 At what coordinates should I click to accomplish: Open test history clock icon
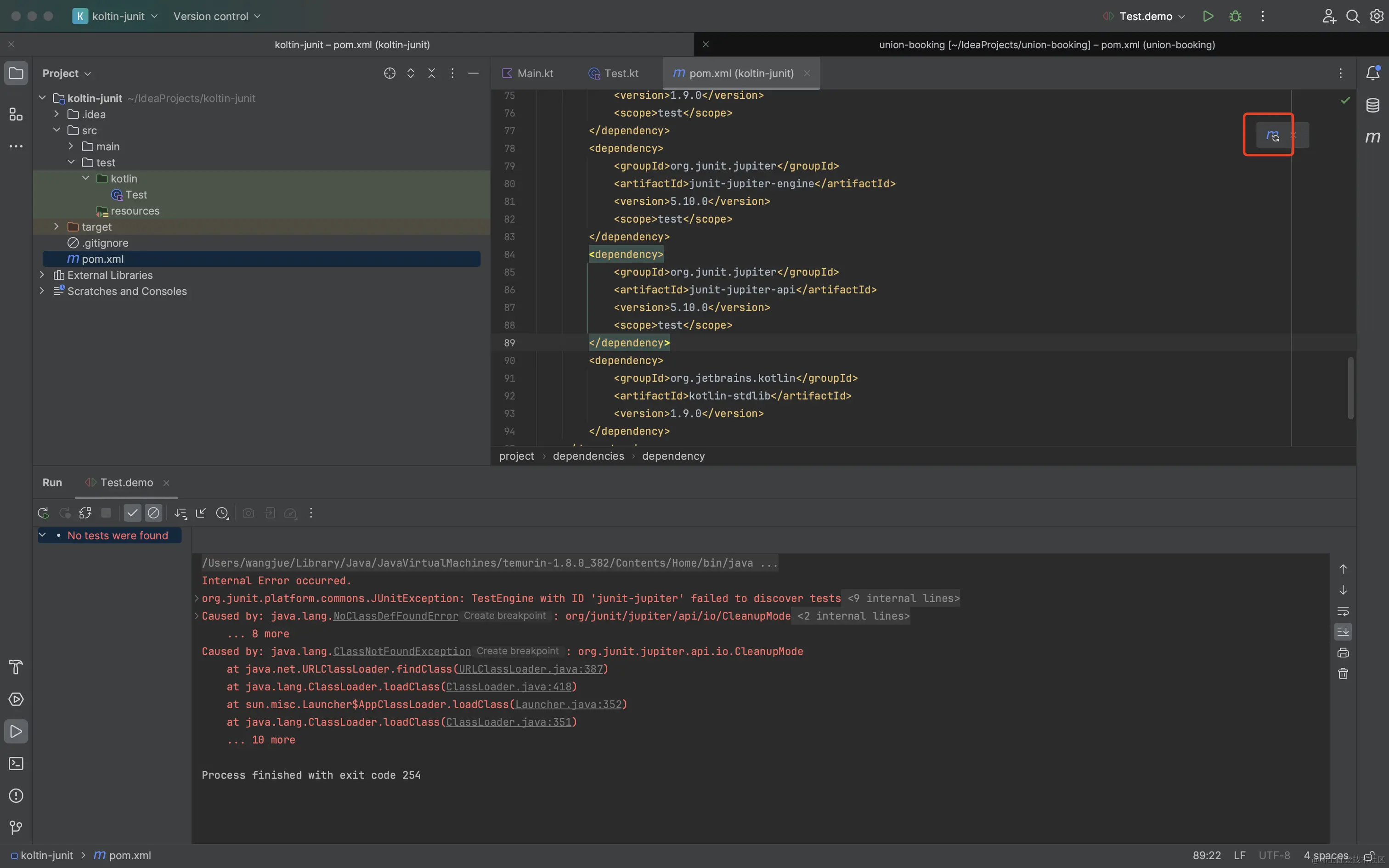tap(222, 513)
